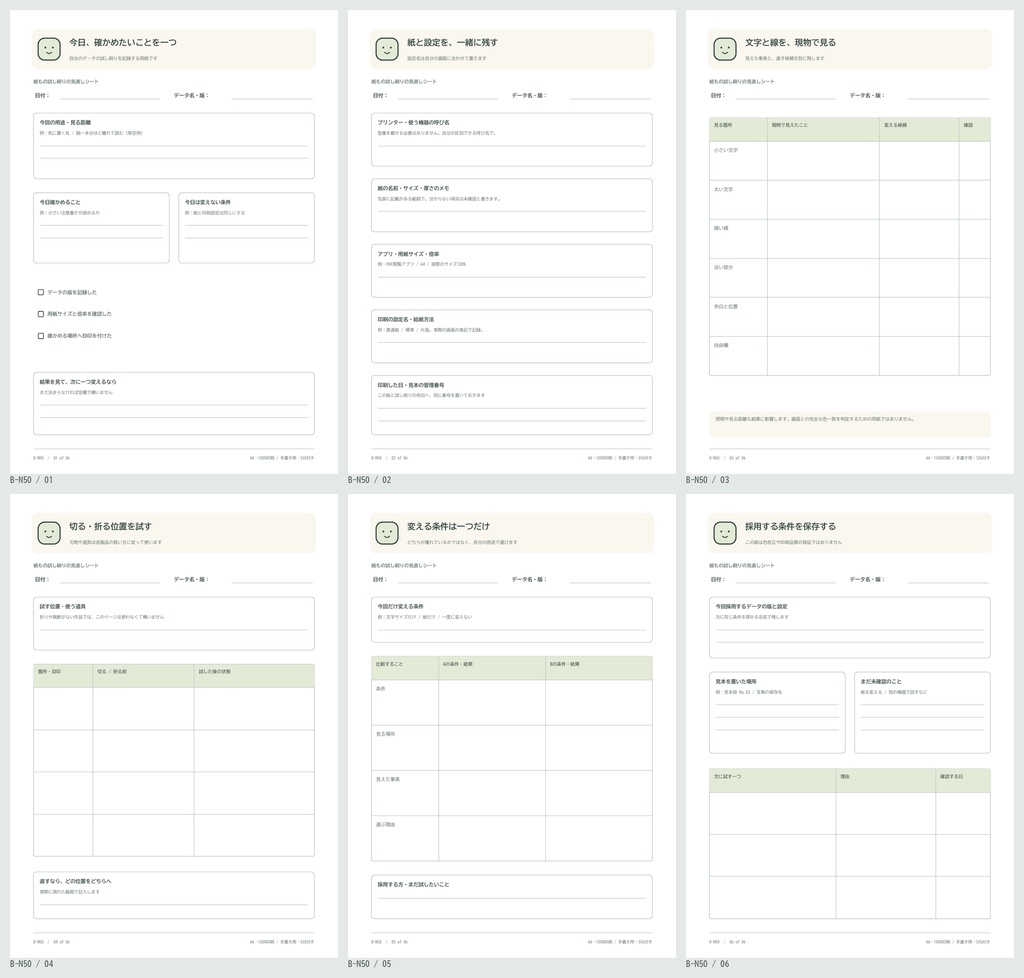Click the 次に試す一つ column header on page 06
The height and width of the screenshot is (978, 1024).
click(x=728, y=776)
